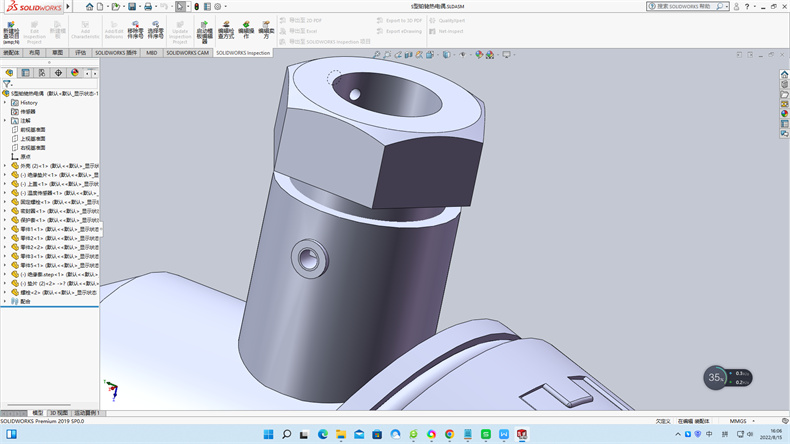Click the Save icon in quick access toolbar
This screenshot has height=444, width=790.
130,6
